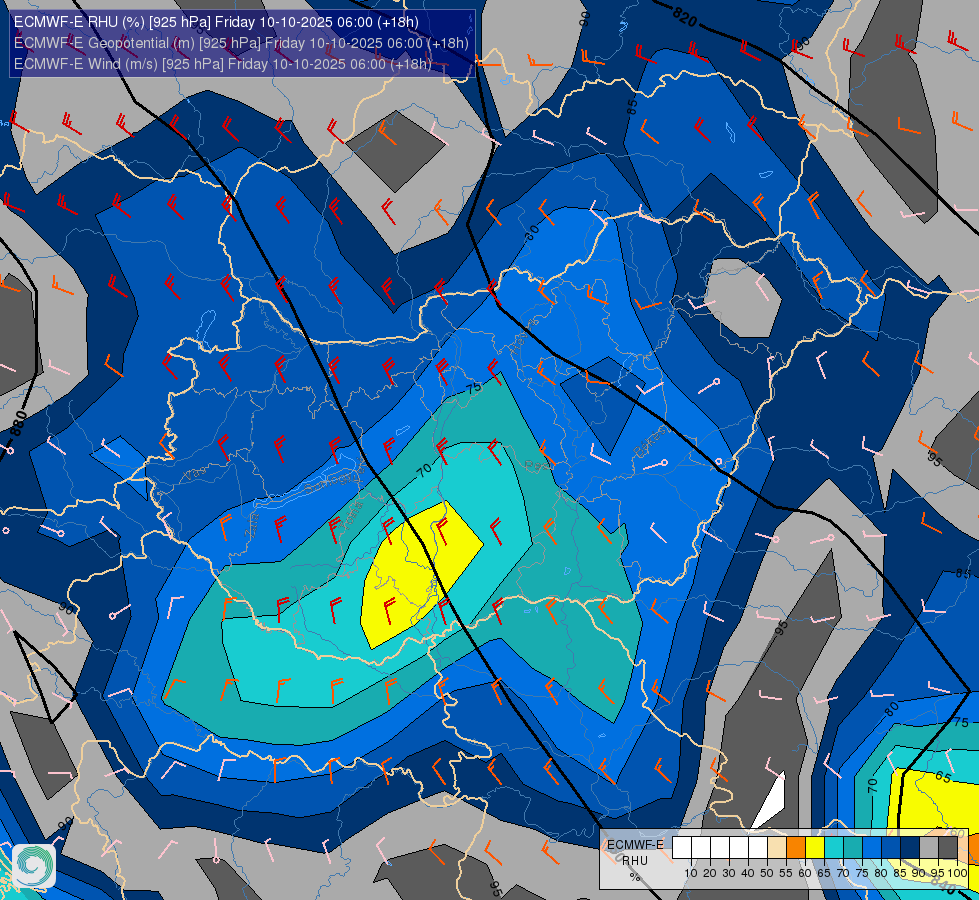This screenshot has width=979, height=900.
Task: Pick the dark gray 95–100 legend swatch
Action: click(948, 847)
